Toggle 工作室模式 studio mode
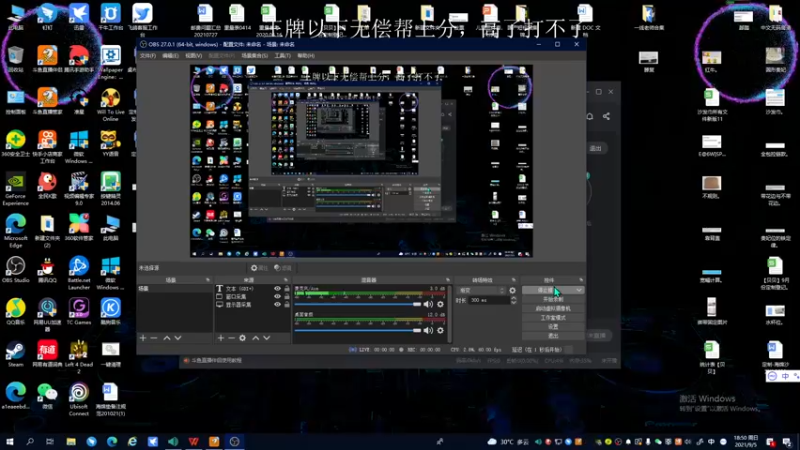The width and height of the screenshot is (800, 450). coord(553,317)
